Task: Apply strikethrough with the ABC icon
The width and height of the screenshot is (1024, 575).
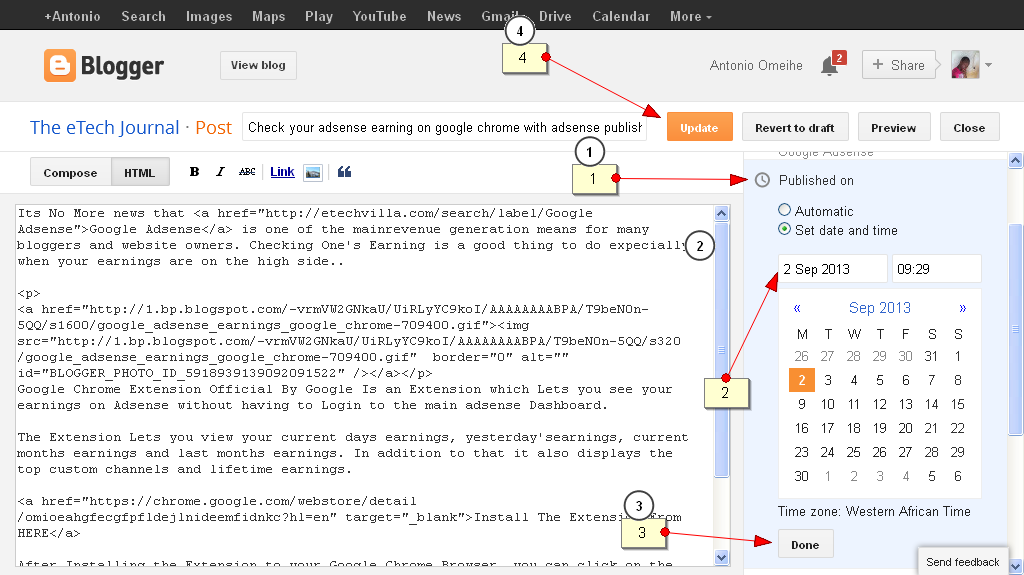Action: pyautogui.click(x=247, y=172)
